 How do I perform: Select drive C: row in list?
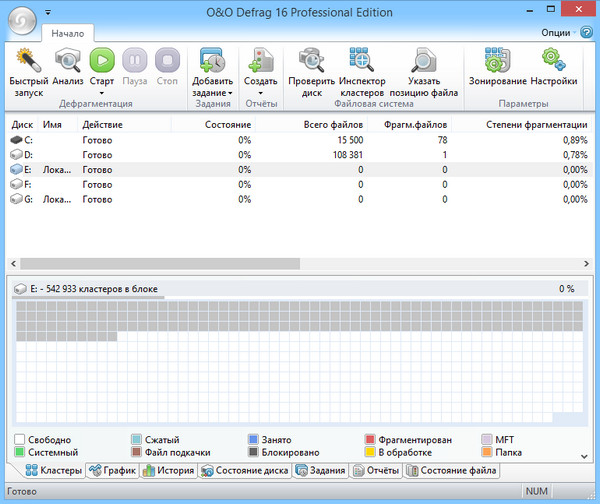pyautogui.click(x=22, y=141)
